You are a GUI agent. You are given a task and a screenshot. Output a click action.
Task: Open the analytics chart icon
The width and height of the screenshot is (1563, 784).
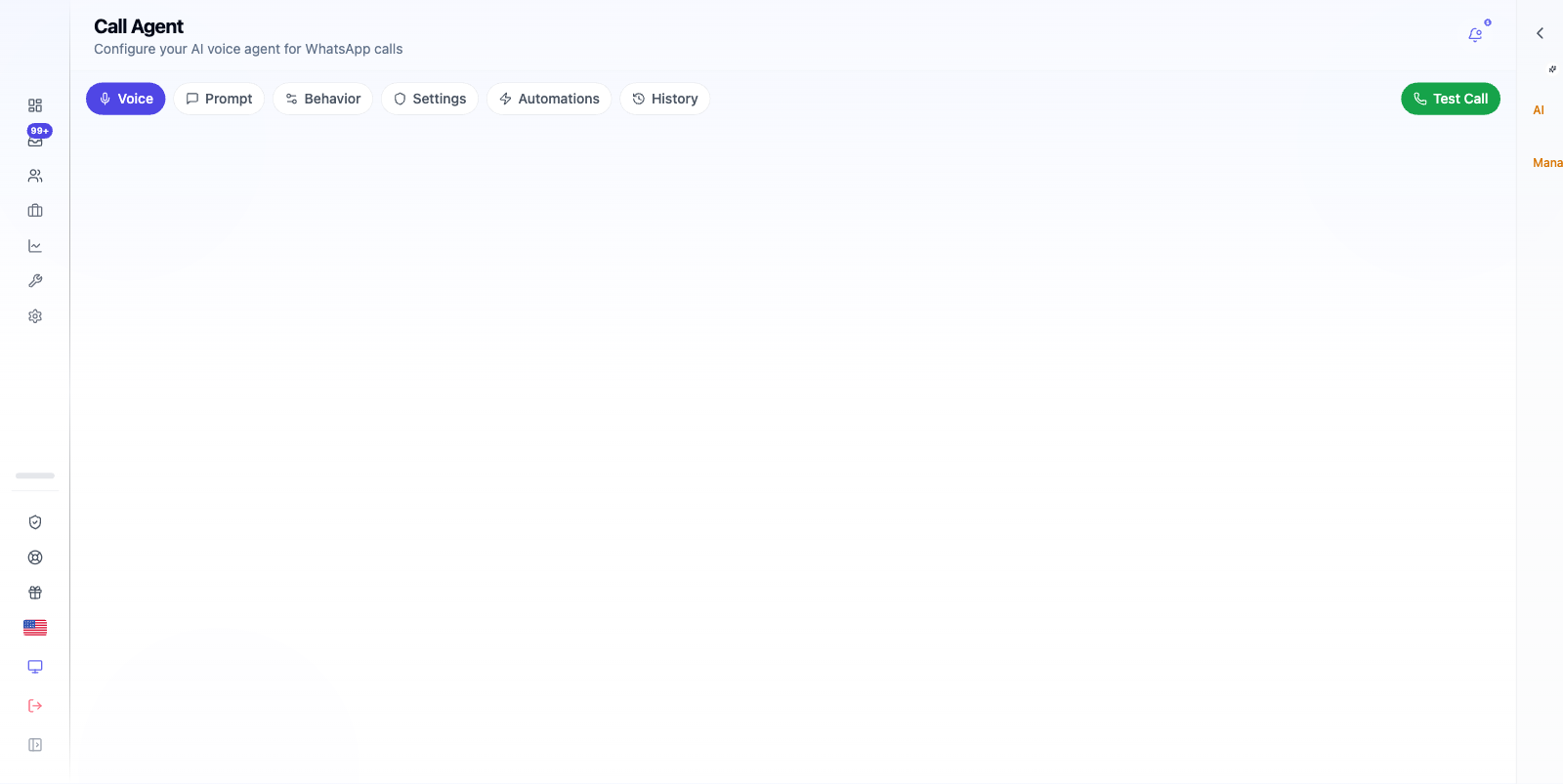pos(35,246)
